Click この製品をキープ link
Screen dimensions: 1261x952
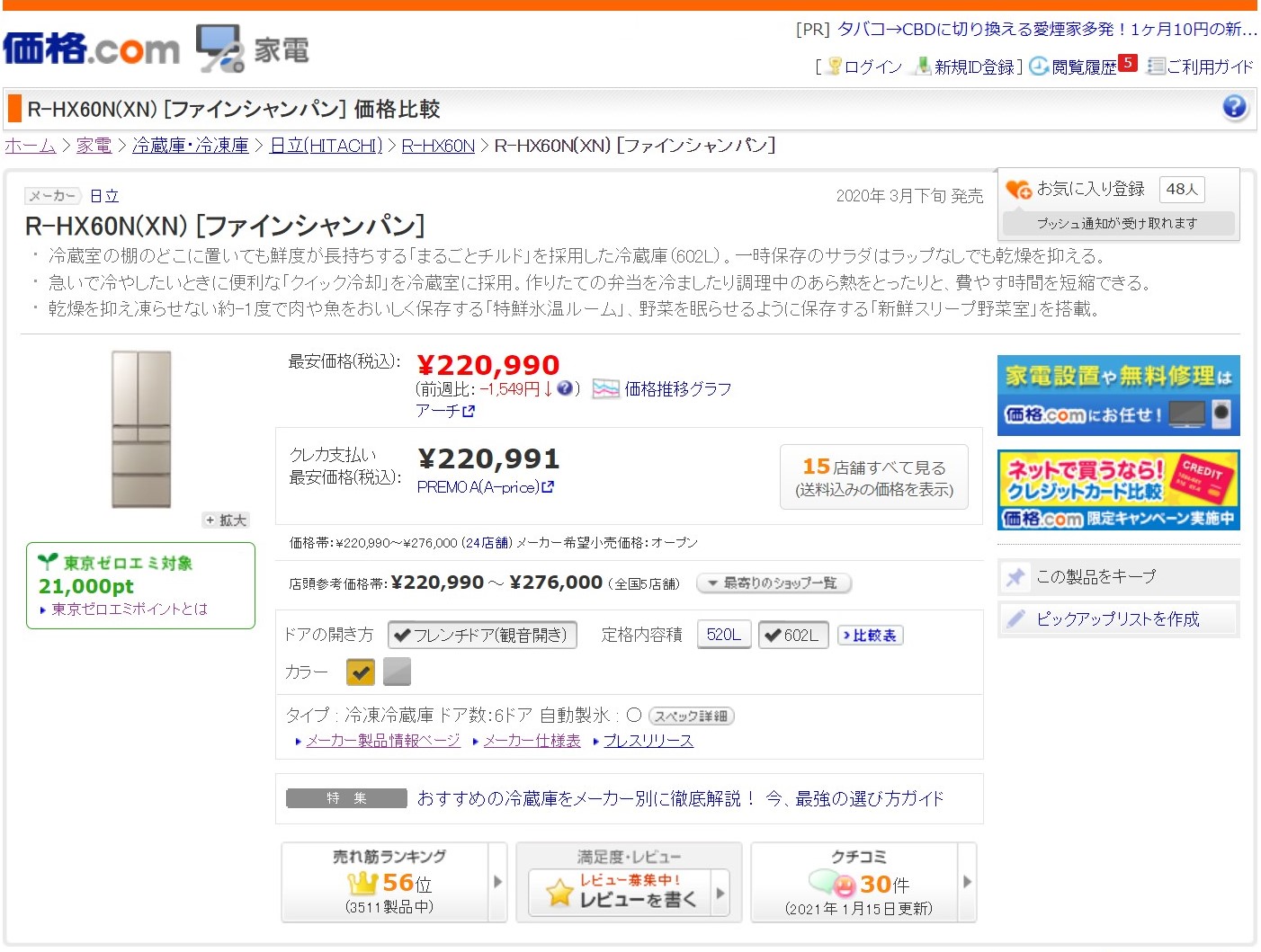pyautogui.click(x=1096, y=576)
